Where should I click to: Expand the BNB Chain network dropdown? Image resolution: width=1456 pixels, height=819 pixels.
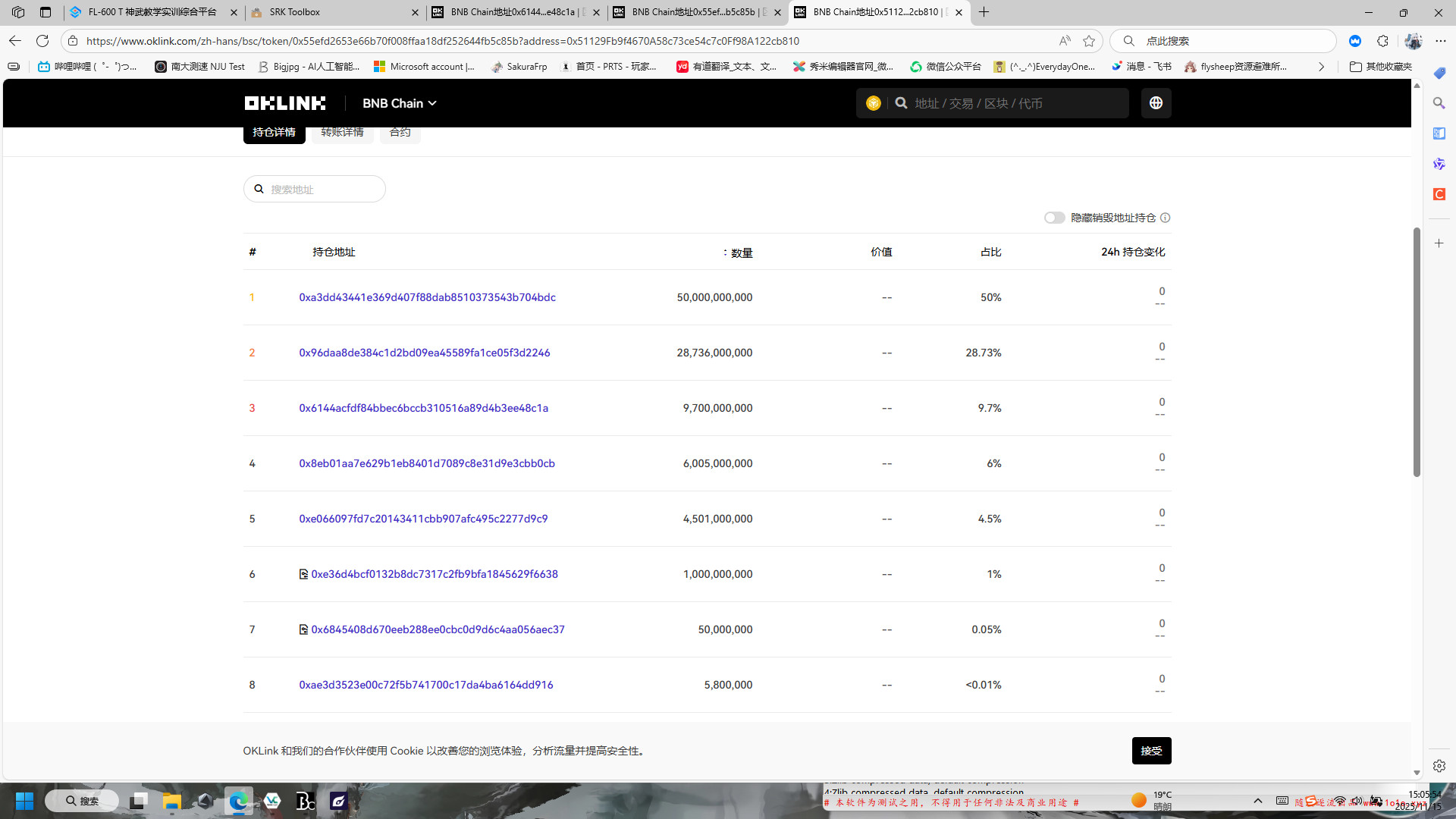tap(400, 103)
